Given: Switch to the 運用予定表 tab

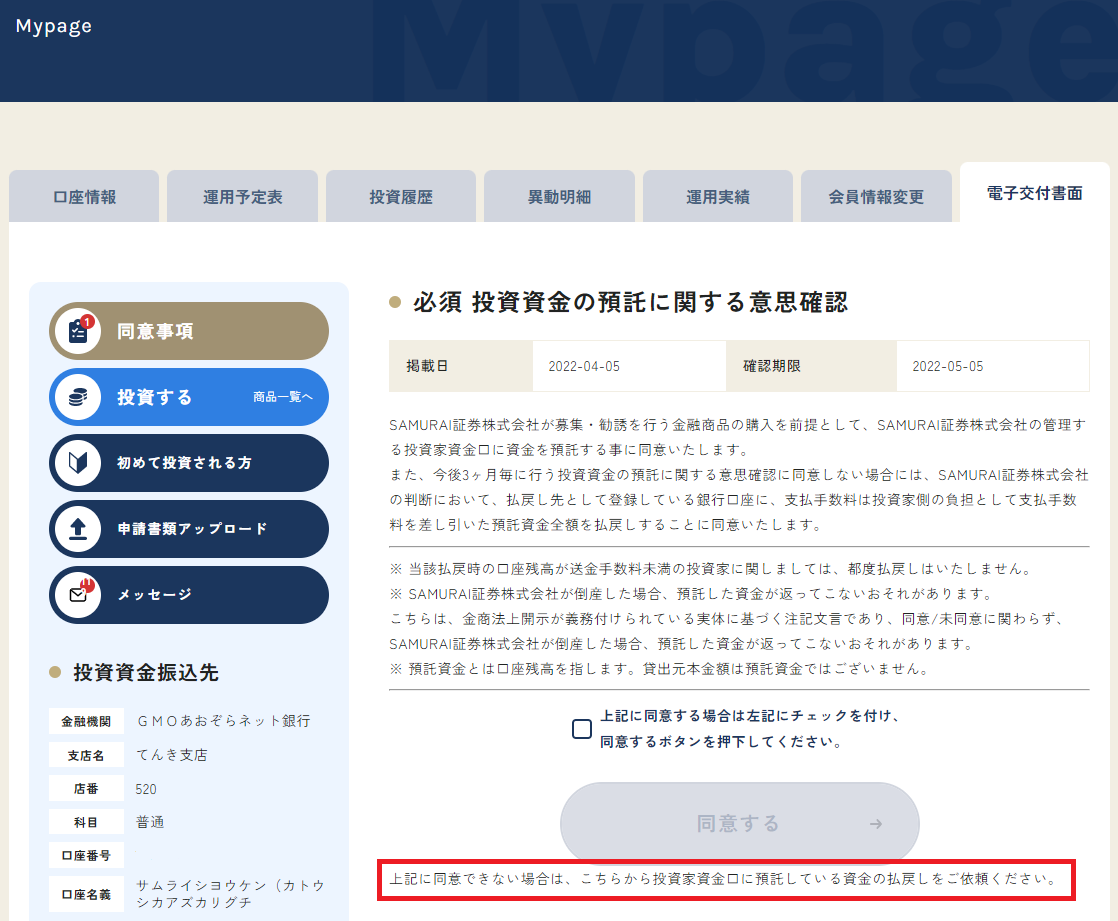Looking at the screenshot, I should point(242,197).
